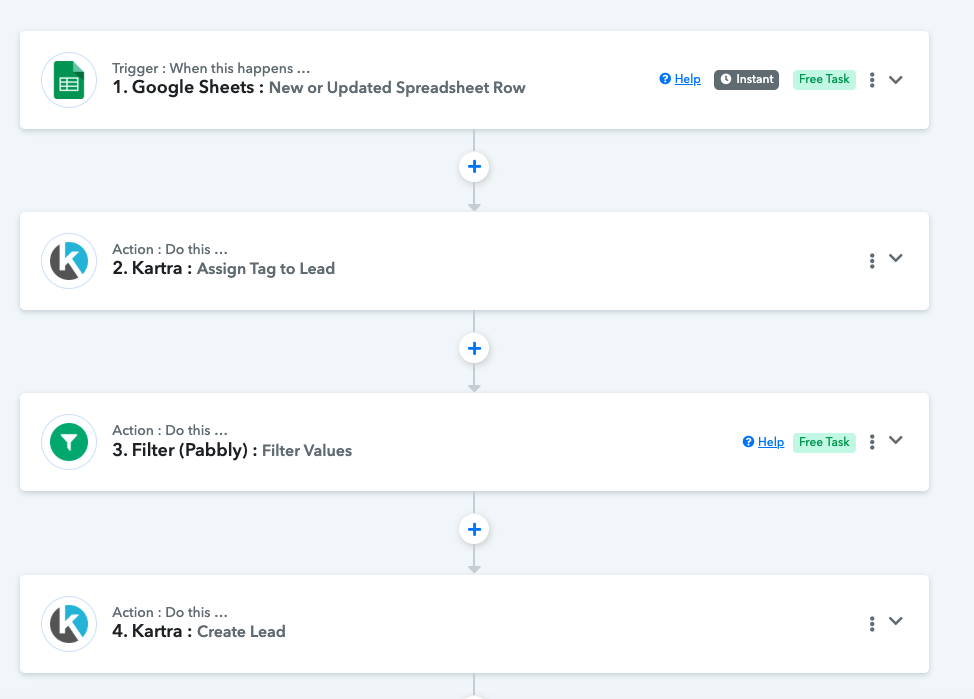Click 'Trigger : When this happens ...' label
The height and width of the screenshot is (699, 974).
pos(211,68)
